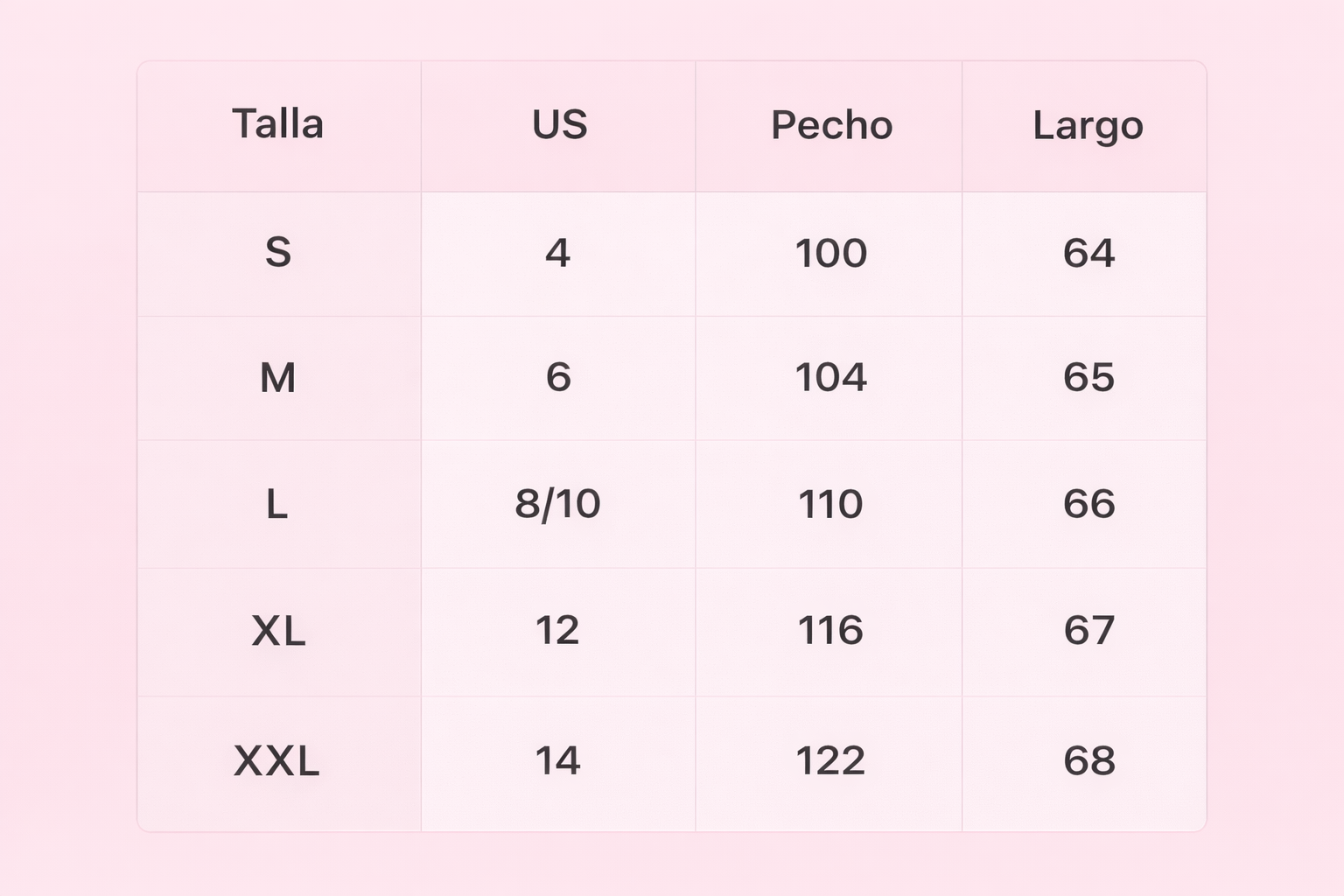Viewport: 1344px width, 896px height.
Task: Select the M size row label
Action: 277,378
